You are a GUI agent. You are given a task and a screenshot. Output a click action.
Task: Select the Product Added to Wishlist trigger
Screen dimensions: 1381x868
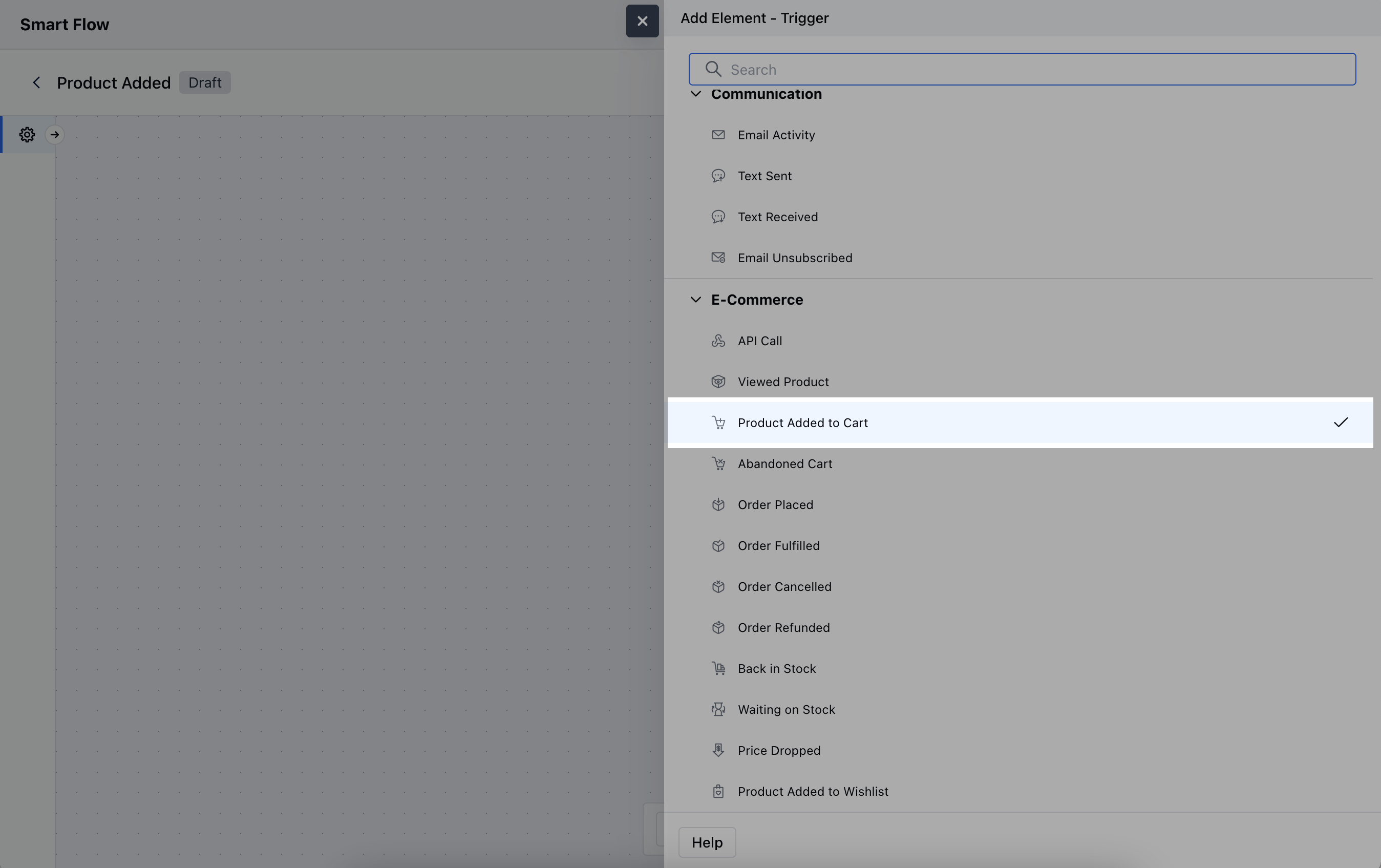point(812,792)
